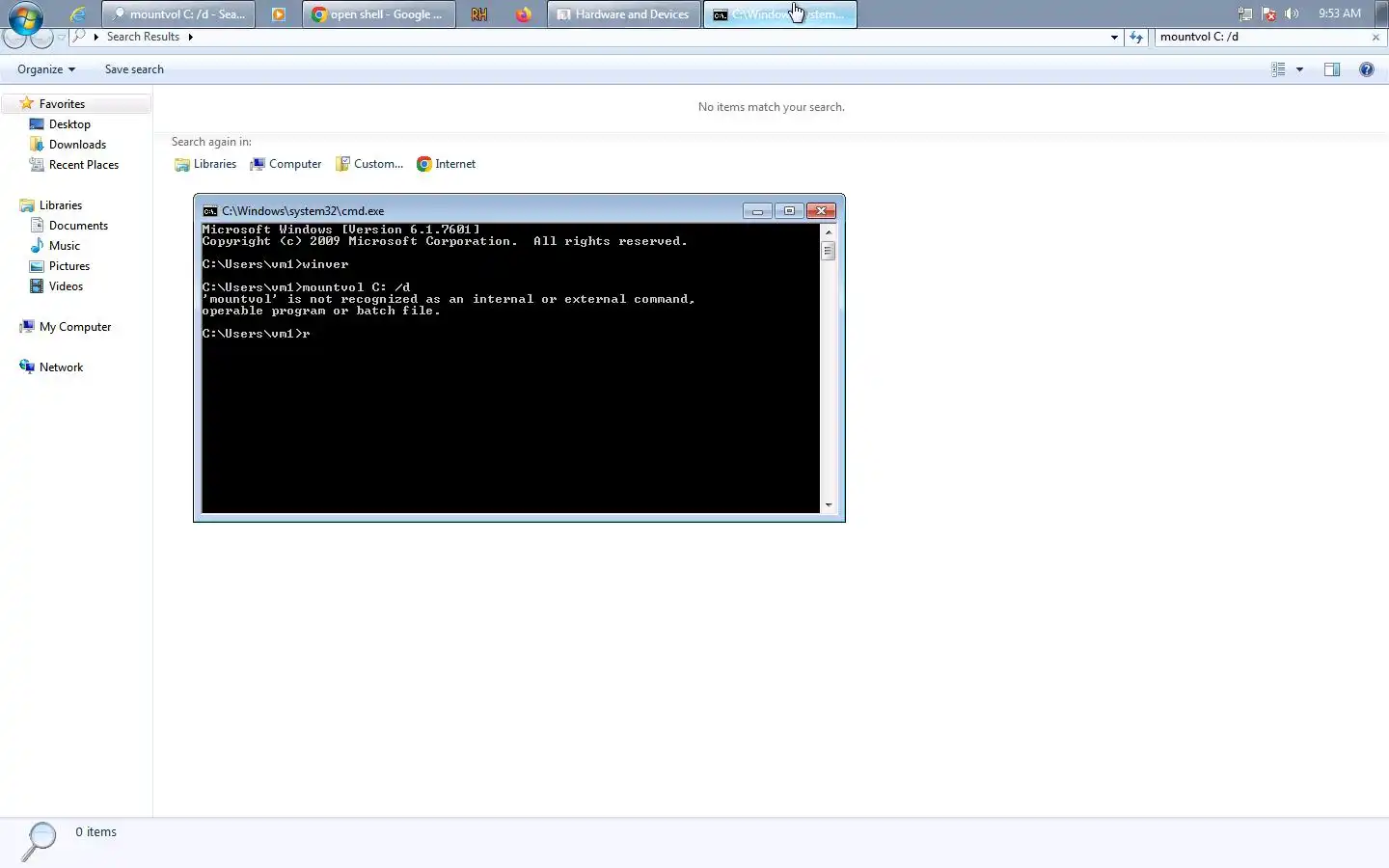Open the More view options dropdown arrow
The height and width of the screenshot is (868, 1389).
click(x=1299, y=69)
